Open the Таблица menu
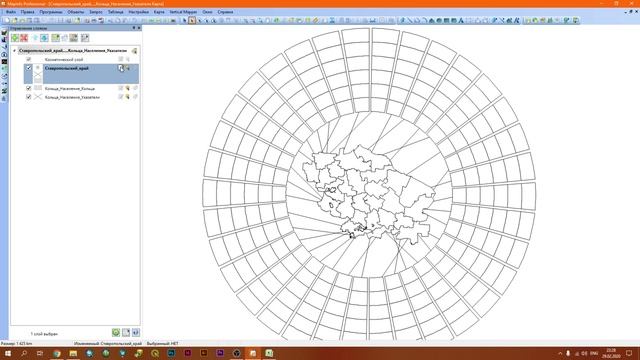The image size is (640, 360). pos(116,12)
